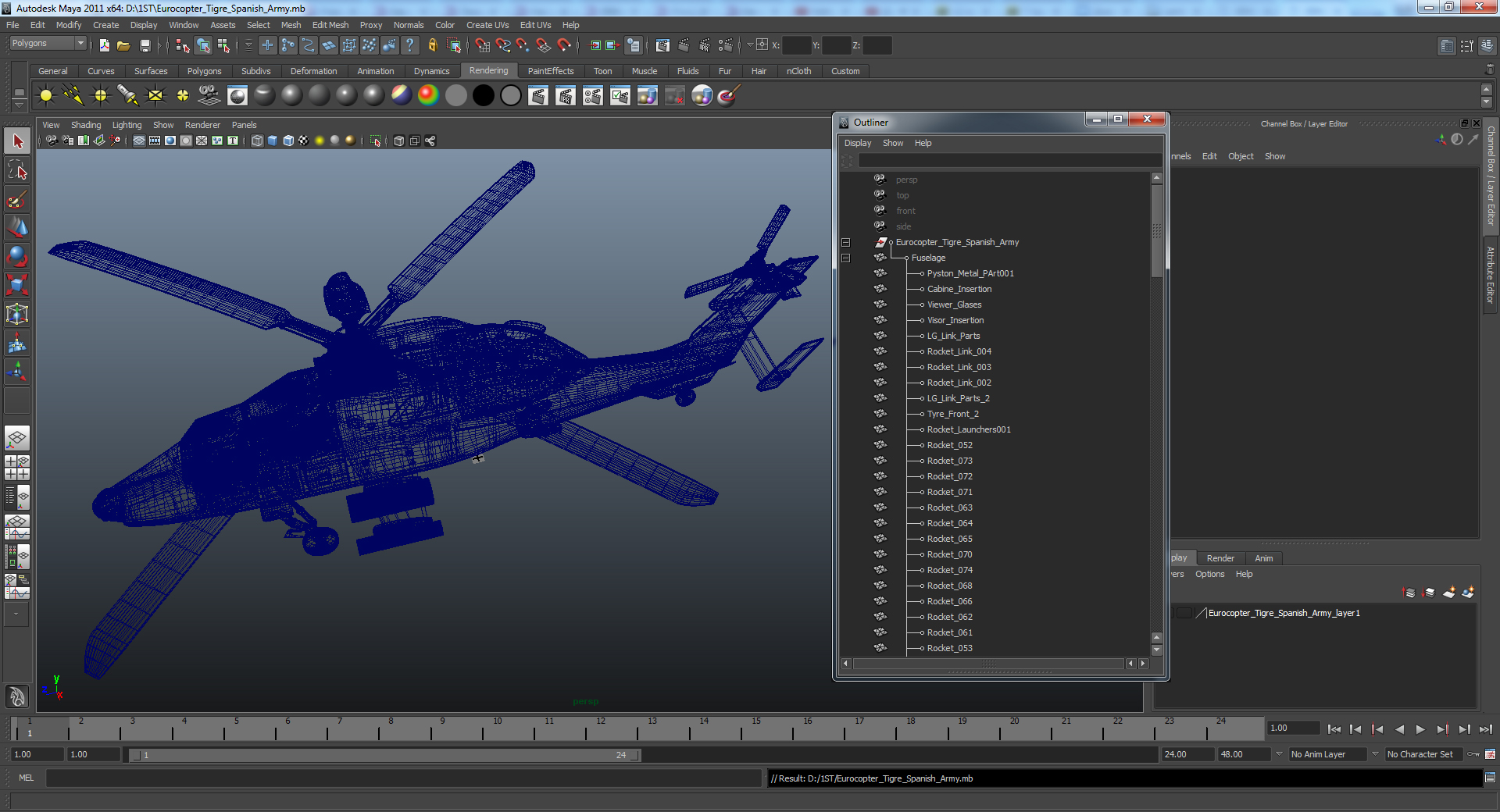Toggle resolution gate in viewport
This screenshot has height=812, width=1500.
click(x=170, y=141)
